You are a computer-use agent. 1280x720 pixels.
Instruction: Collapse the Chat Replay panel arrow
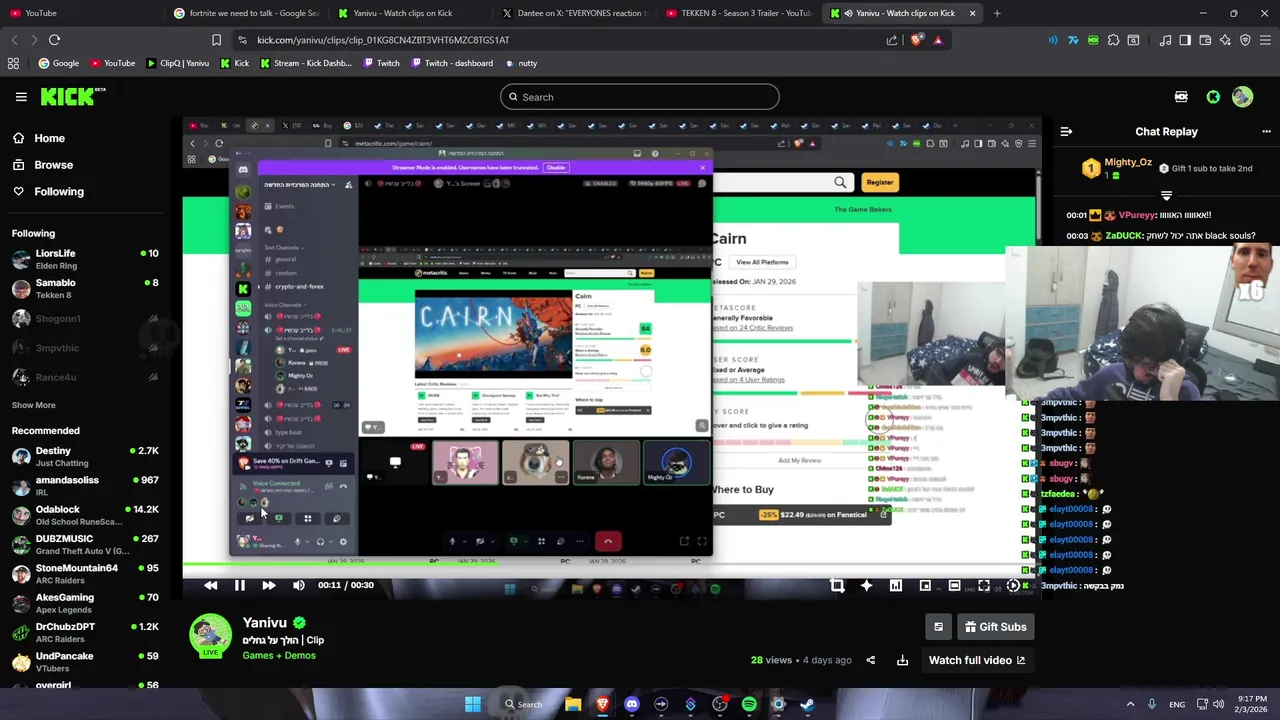pyautogui.click(x=1066, y=131)
